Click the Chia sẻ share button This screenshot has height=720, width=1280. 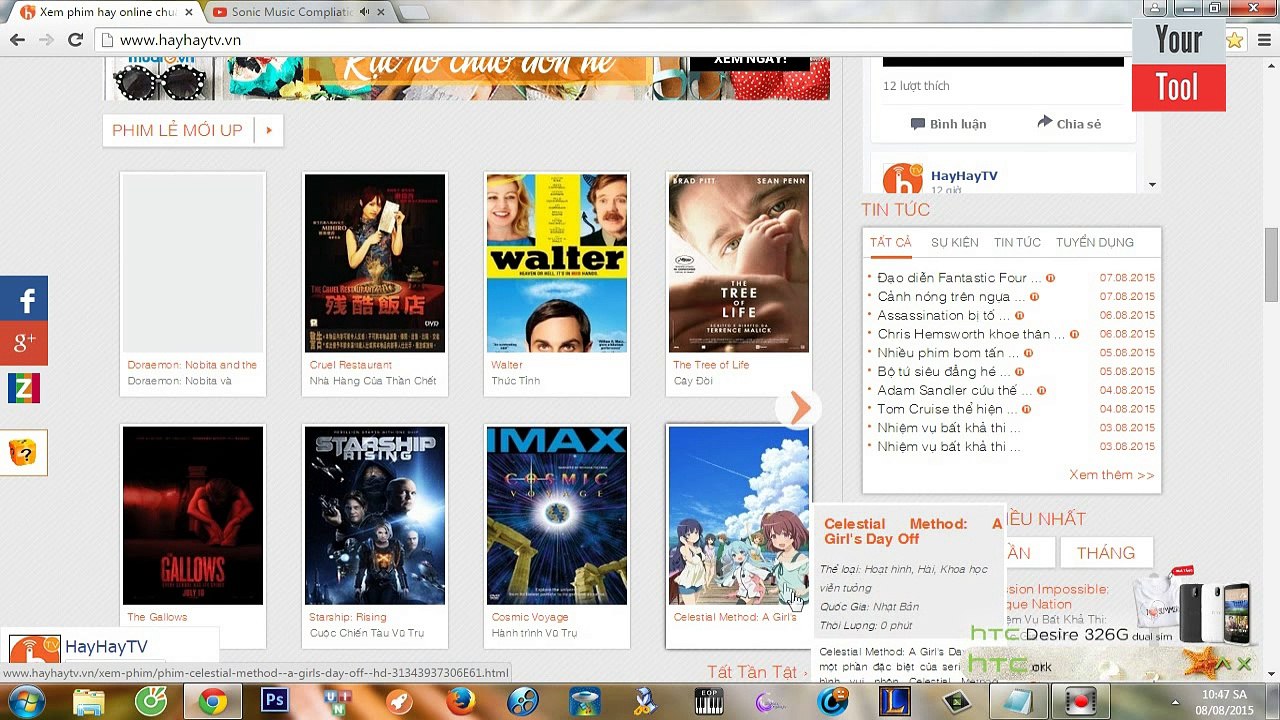(x=1069, y=123)
